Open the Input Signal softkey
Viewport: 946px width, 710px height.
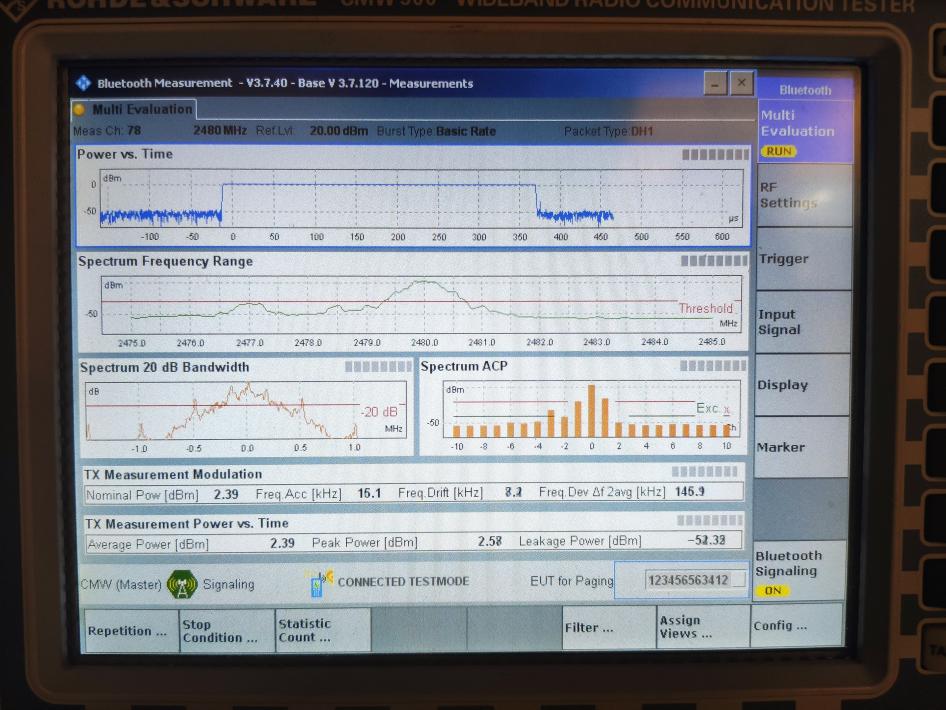(x=802, y=322)
